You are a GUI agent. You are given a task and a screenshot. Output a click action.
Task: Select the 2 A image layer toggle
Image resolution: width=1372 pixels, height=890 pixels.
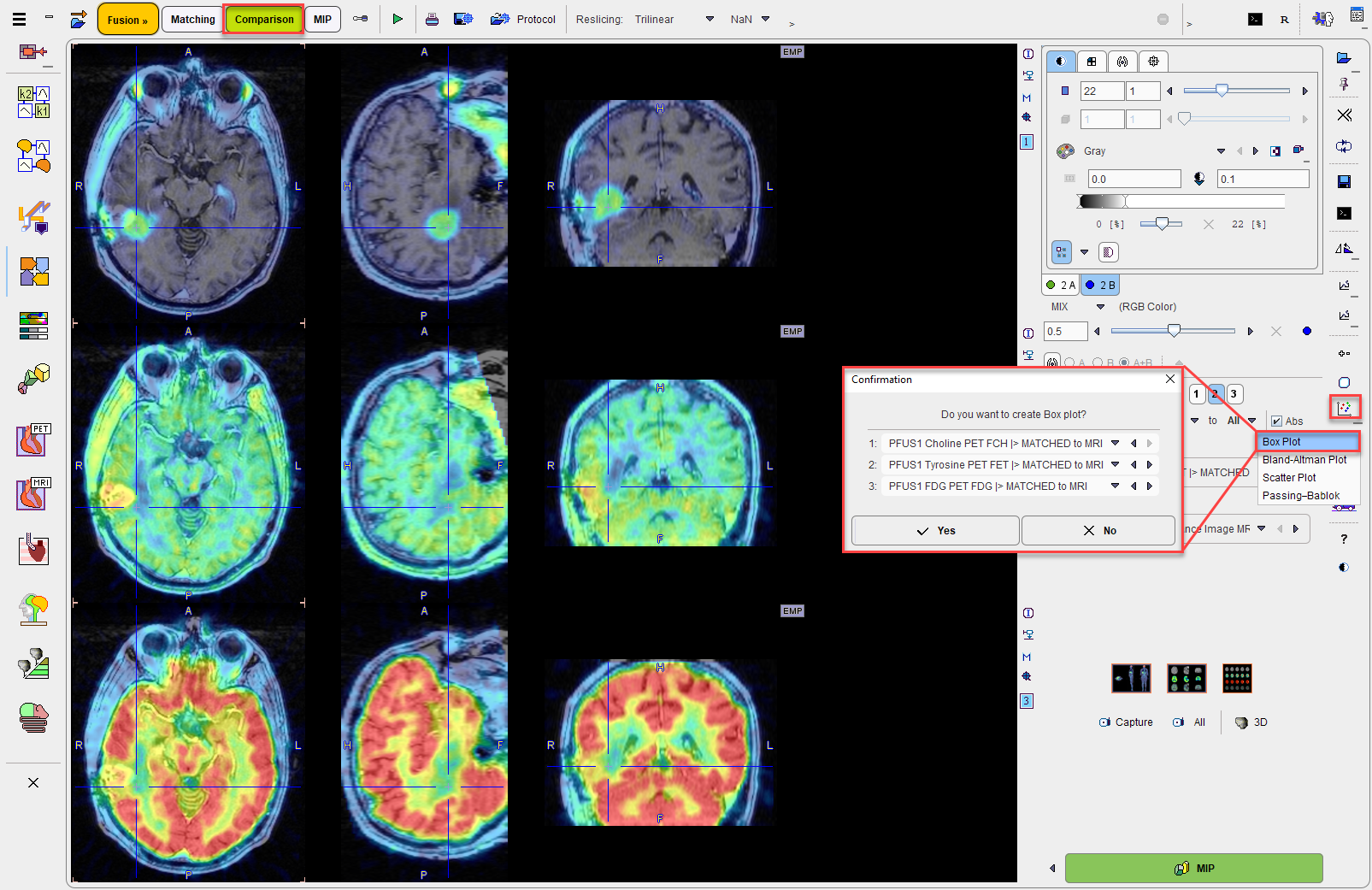point(1061,285)
